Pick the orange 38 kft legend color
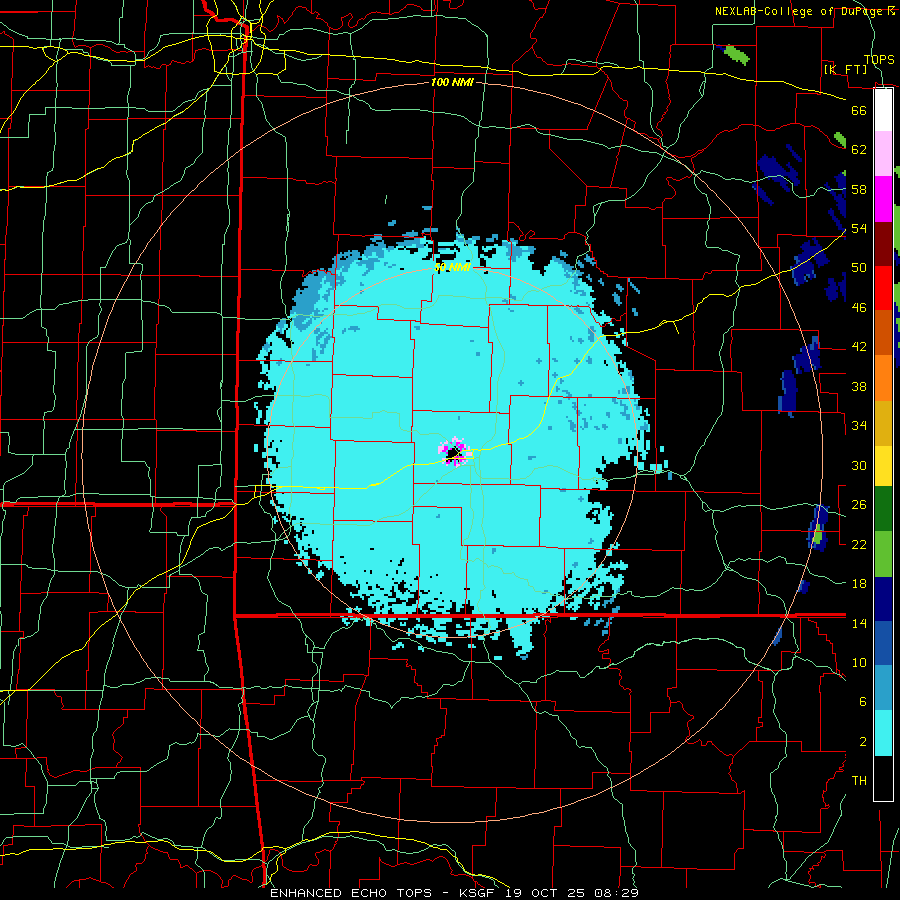 pyautogui.click(x=883, y=378)
